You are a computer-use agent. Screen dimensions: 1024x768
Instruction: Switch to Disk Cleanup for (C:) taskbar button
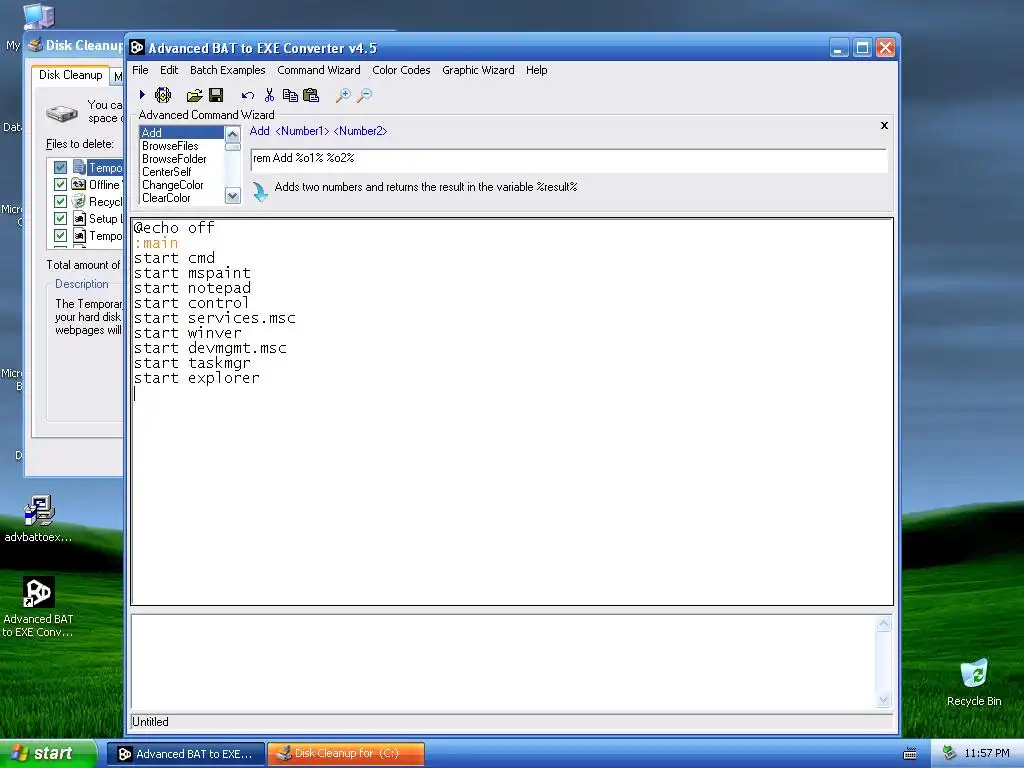346,754
